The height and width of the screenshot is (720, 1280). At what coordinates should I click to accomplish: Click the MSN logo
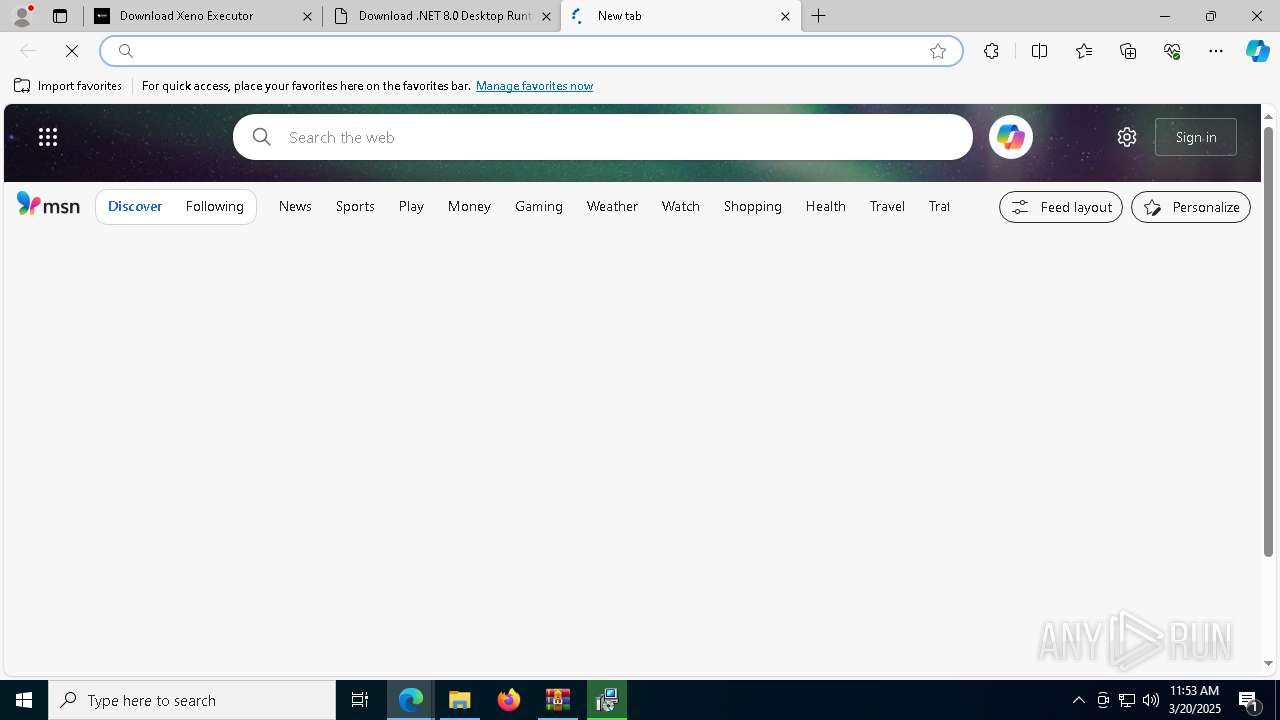click(48, 205)
